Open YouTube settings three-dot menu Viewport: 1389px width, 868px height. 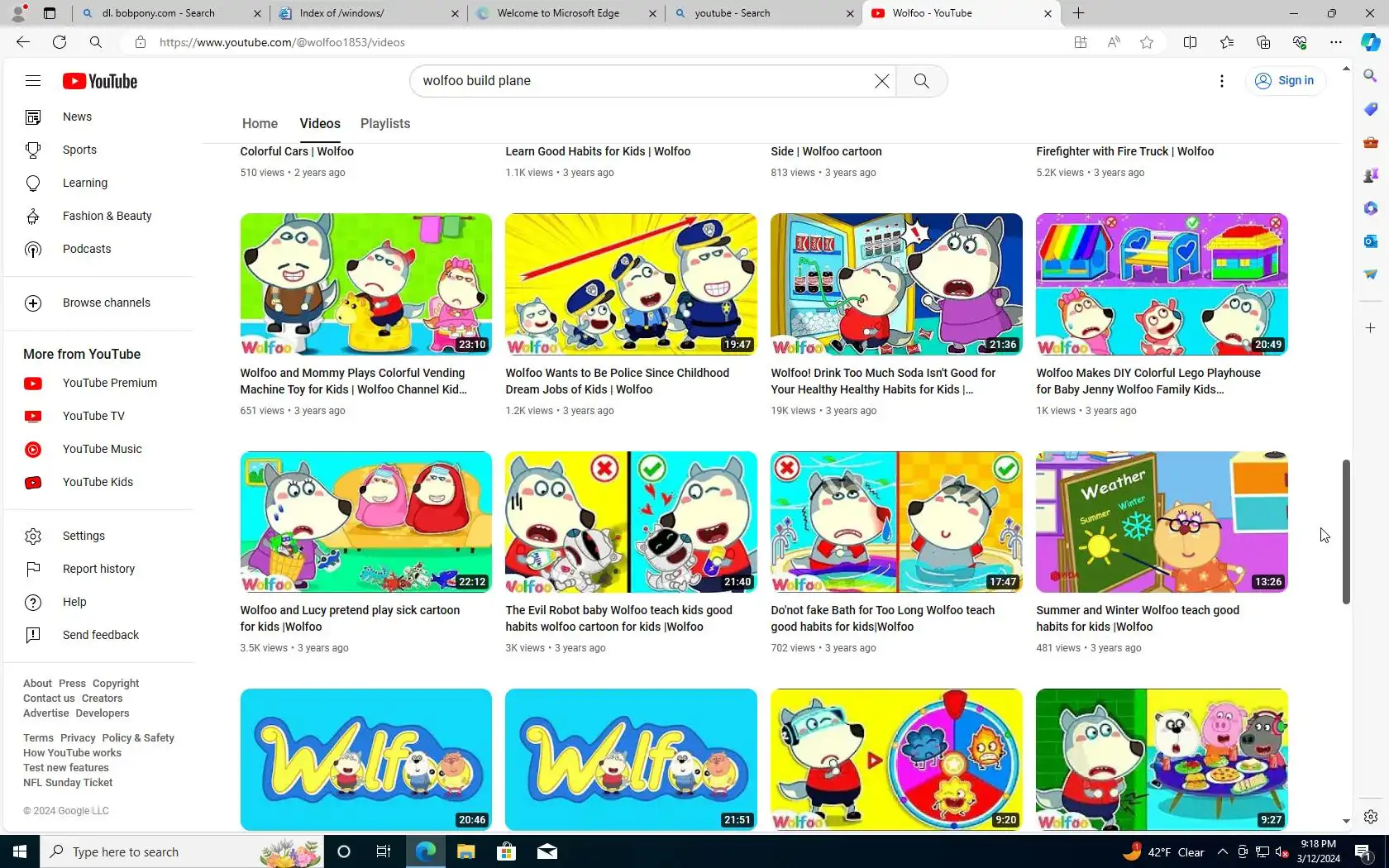pyautogui.click(x=1222, y=81)
